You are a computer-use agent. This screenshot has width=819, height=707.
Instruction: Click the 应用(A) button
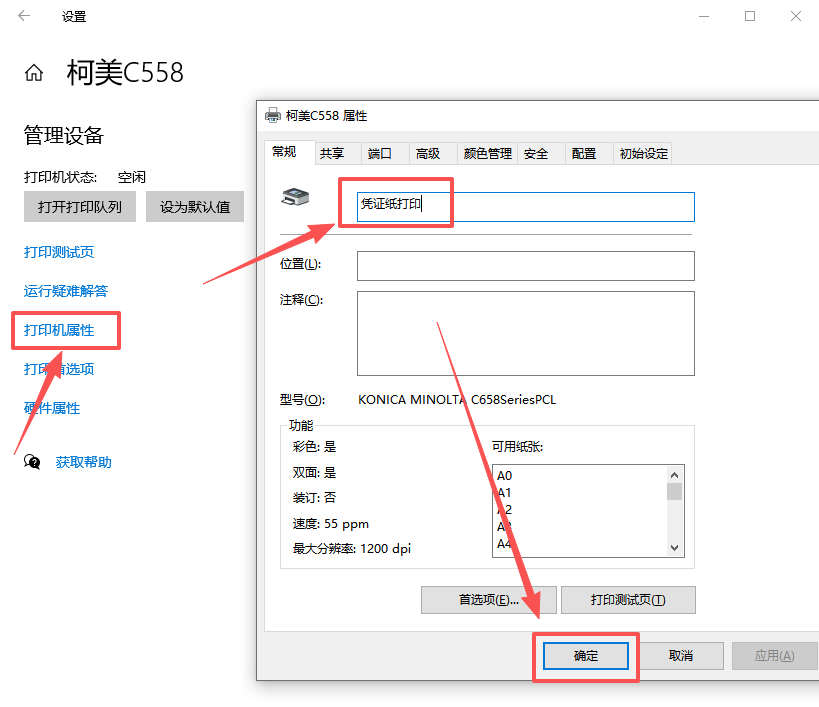tap(775, 656)
